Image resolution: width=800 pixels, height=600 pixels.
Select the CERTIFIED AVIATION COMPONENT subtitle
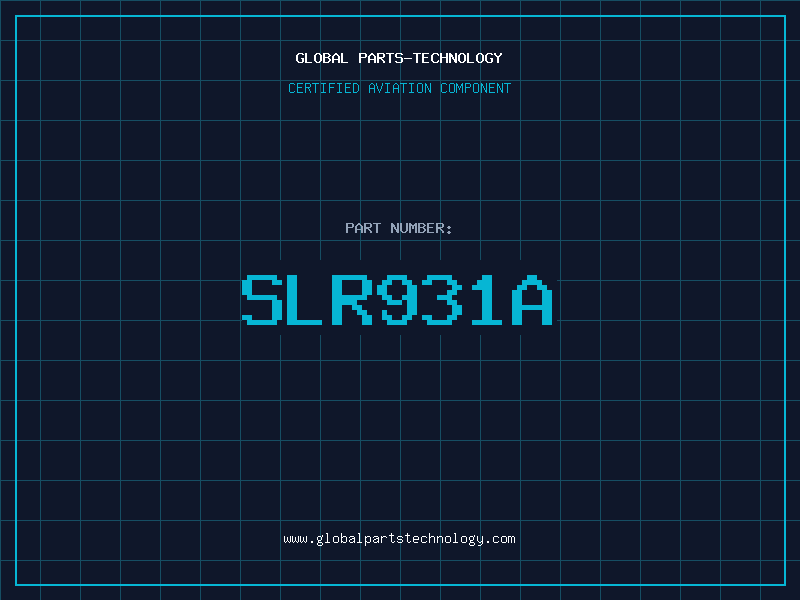tap(399, 88)
